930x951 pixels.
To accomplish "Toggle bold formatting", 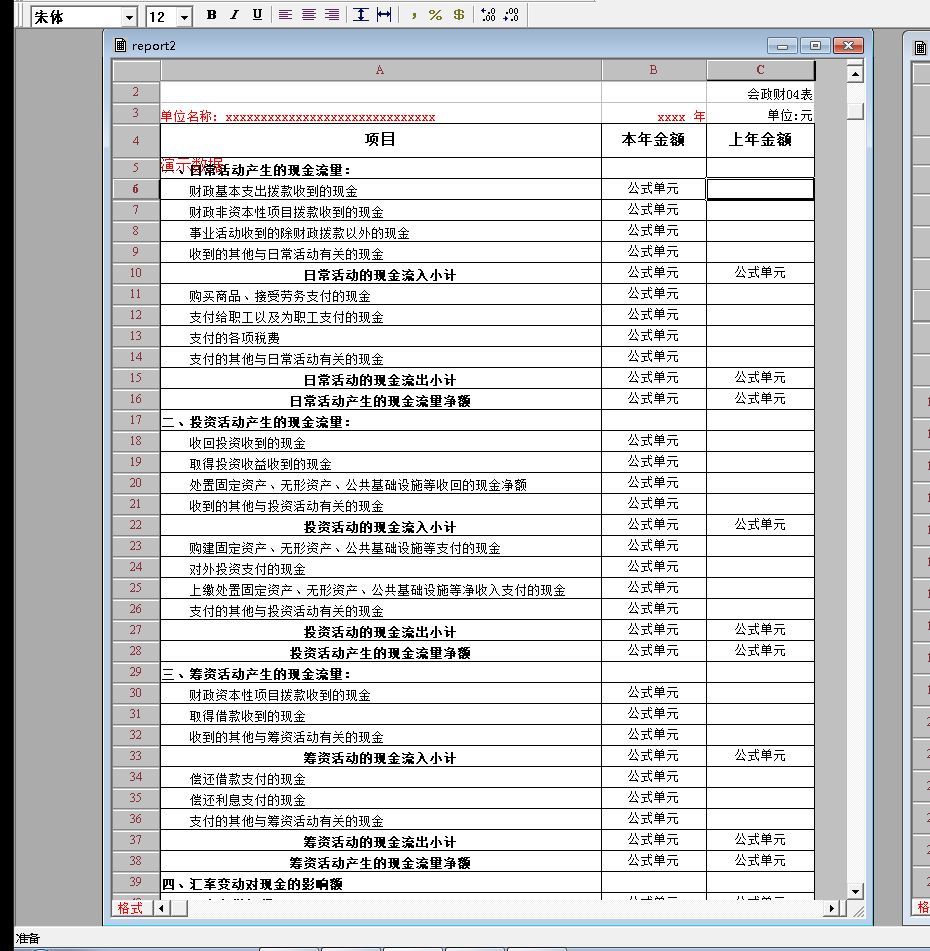I will [x=211, y=15].
